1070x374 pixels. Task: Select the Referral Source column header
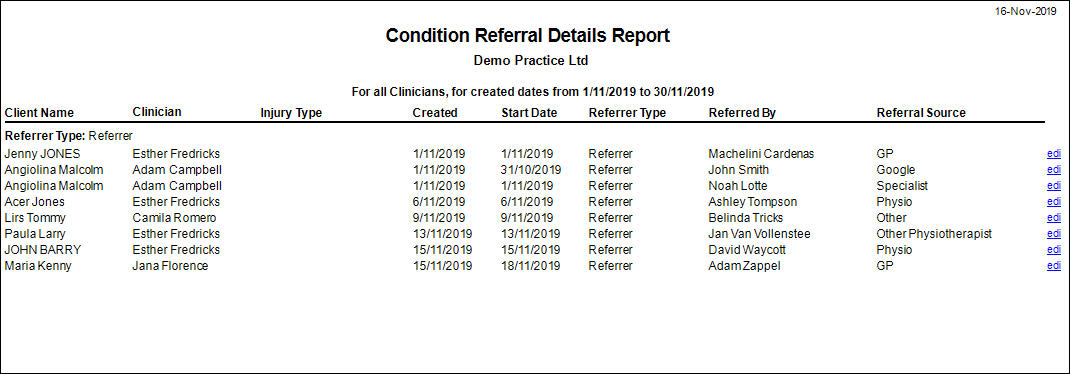[921, 113]
